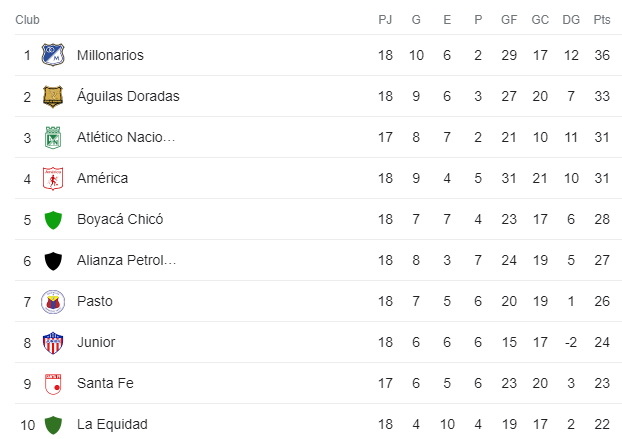Click the DG column header
This screenshot has height=439, width=622.
[x=571, y=19]
